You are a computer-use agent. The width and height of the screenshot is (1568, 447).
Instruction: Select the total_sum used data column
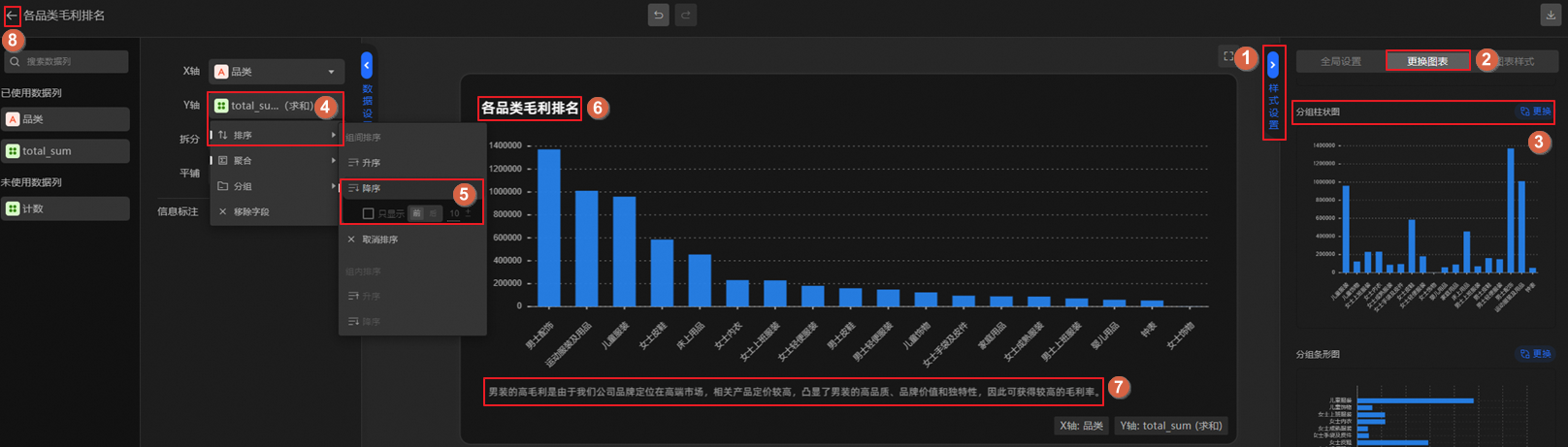66,151
